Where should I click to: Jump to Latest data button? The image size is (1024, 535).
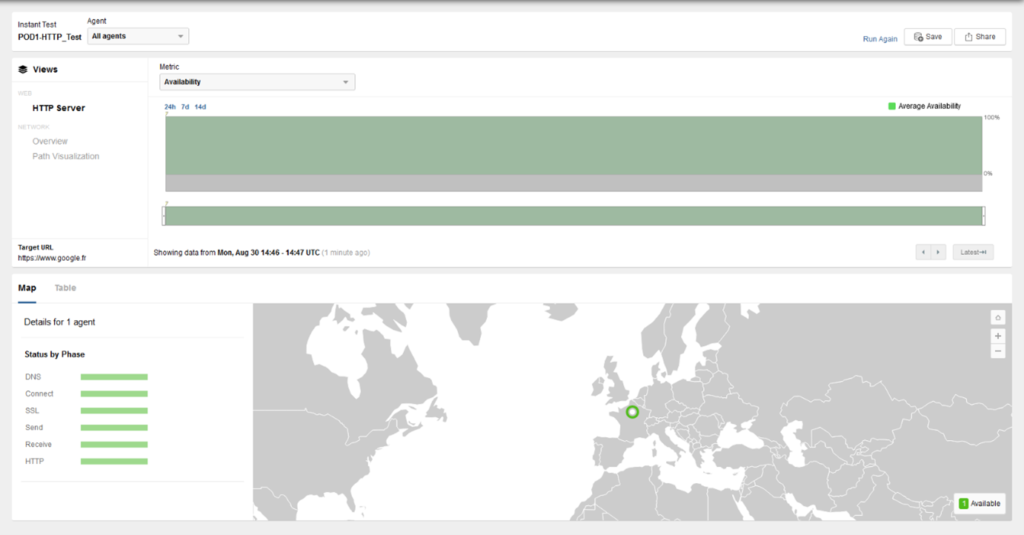pyautogui.click(x=973, y=252)
